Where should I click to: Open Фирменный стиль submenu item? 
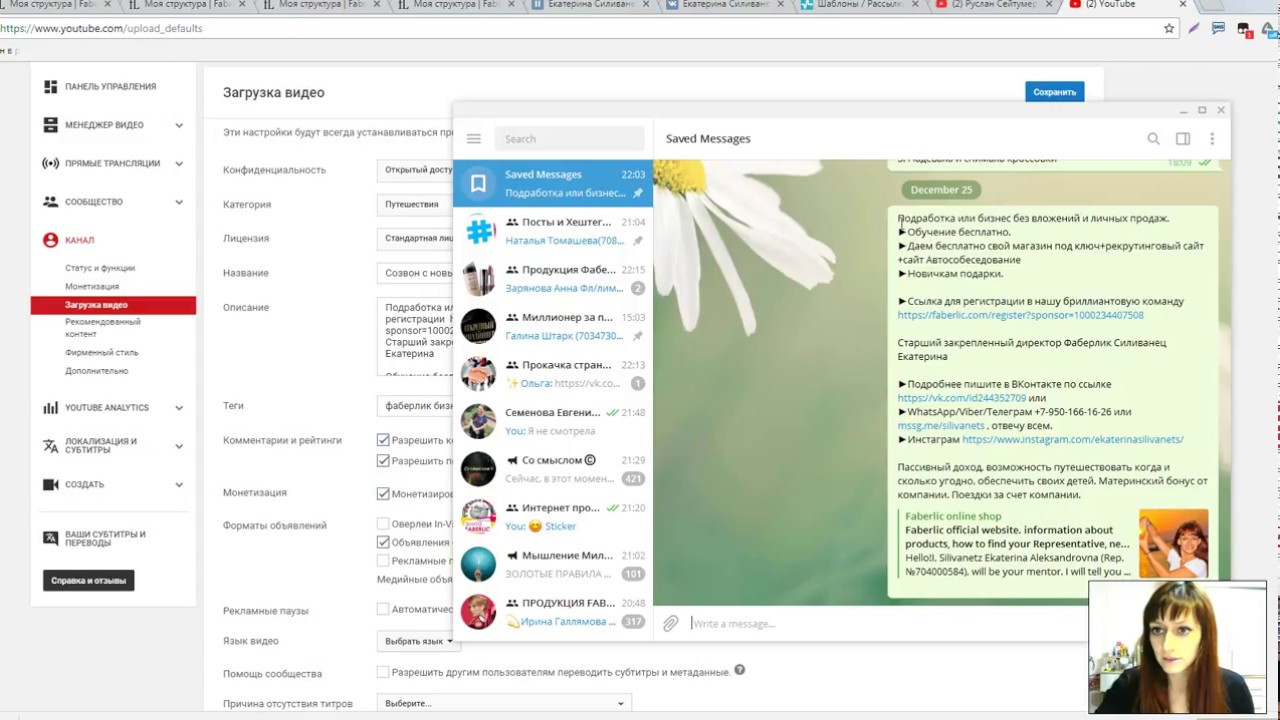pos(102,352)
